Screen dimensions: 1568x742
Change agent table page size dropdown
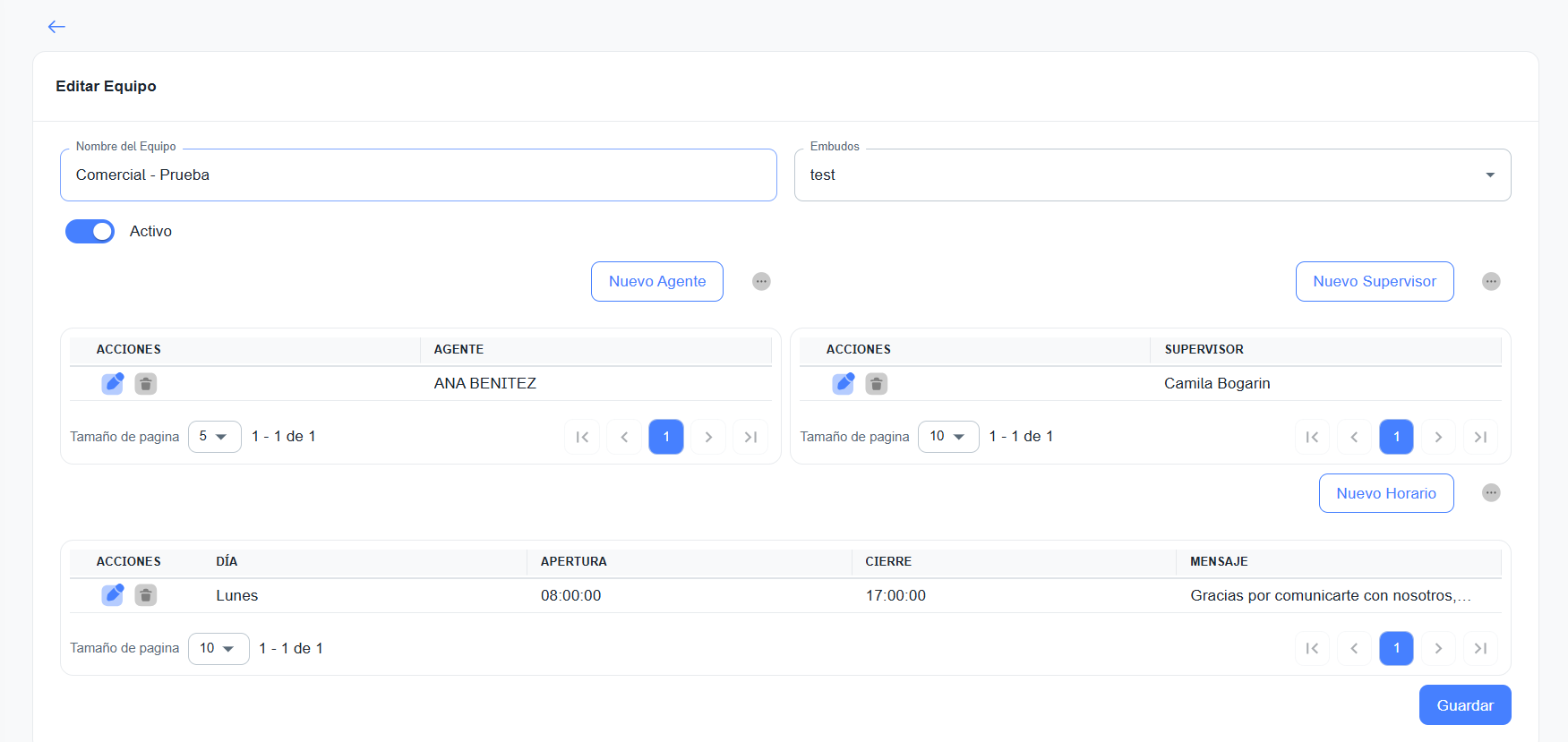pos(214,437)
